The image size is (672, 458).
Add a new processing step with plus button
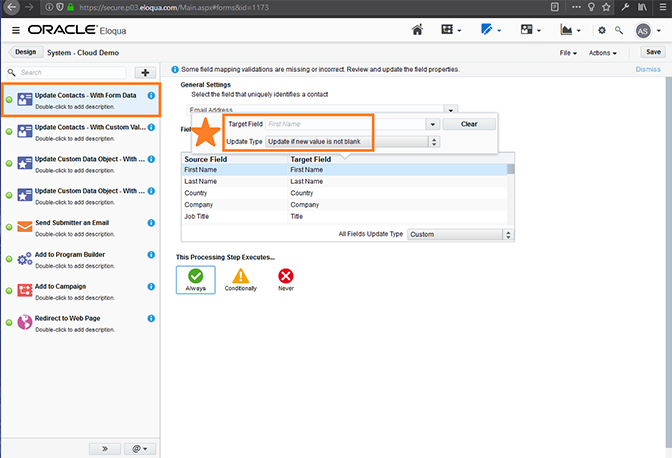click(145, 73)
